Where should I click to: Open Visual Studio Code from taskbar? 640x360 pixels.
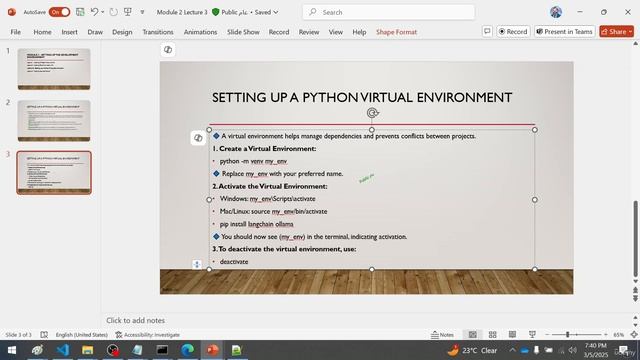click(63, 350)
